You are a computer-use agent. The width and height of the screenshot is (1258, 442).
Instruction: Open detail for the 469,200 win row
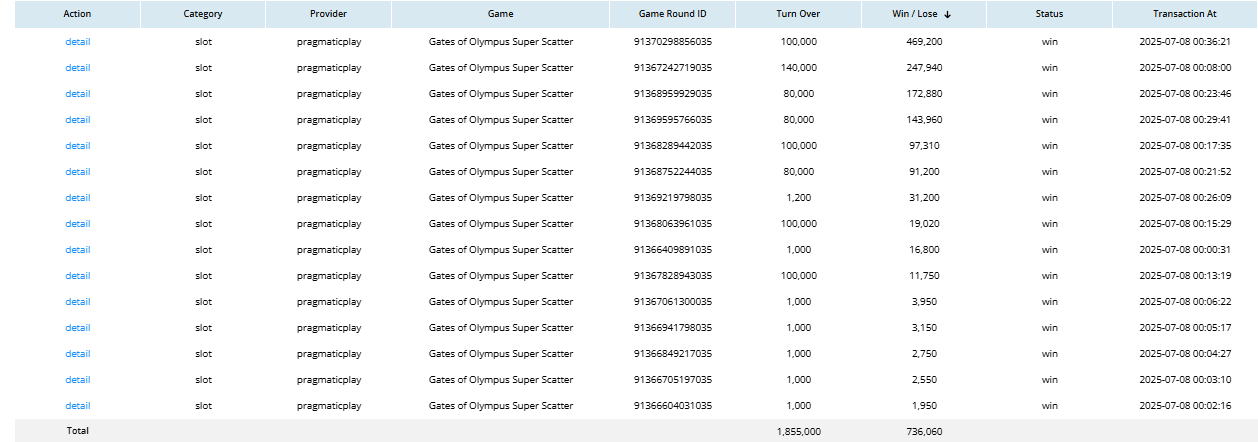pos(78,42)
